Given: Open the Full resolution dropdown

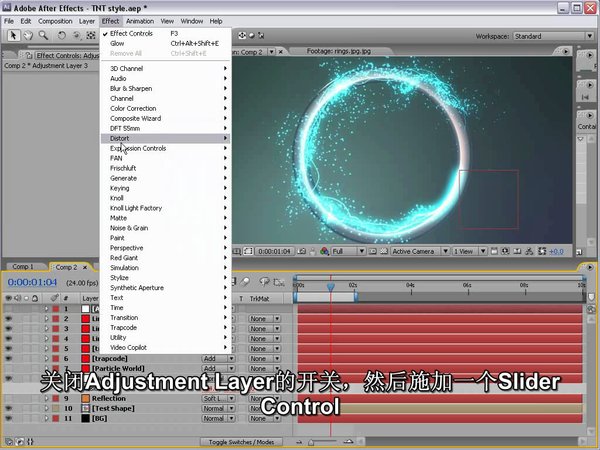Looking at the screenshot, I should pyautogui.click(x=348, y=251).
